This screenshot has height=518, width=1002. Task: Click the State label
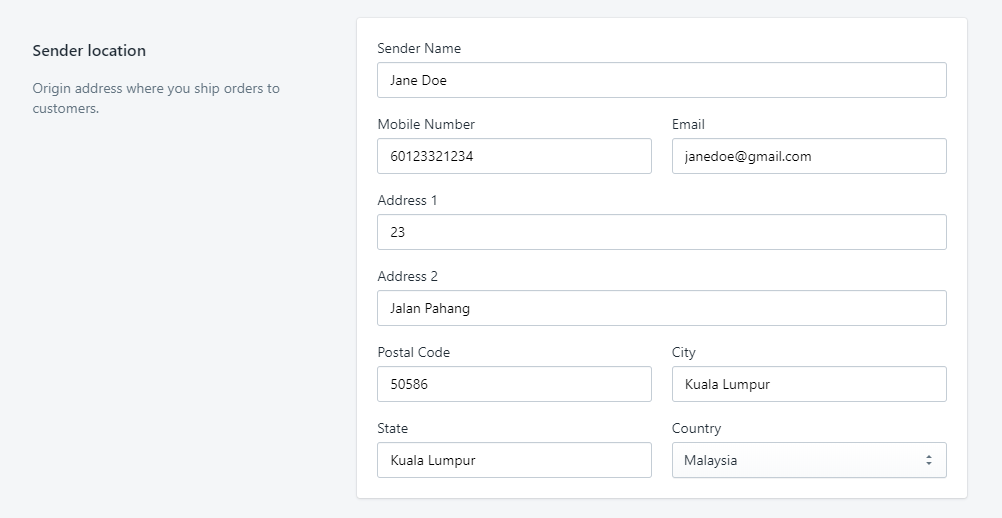click(x=392, y=429)
